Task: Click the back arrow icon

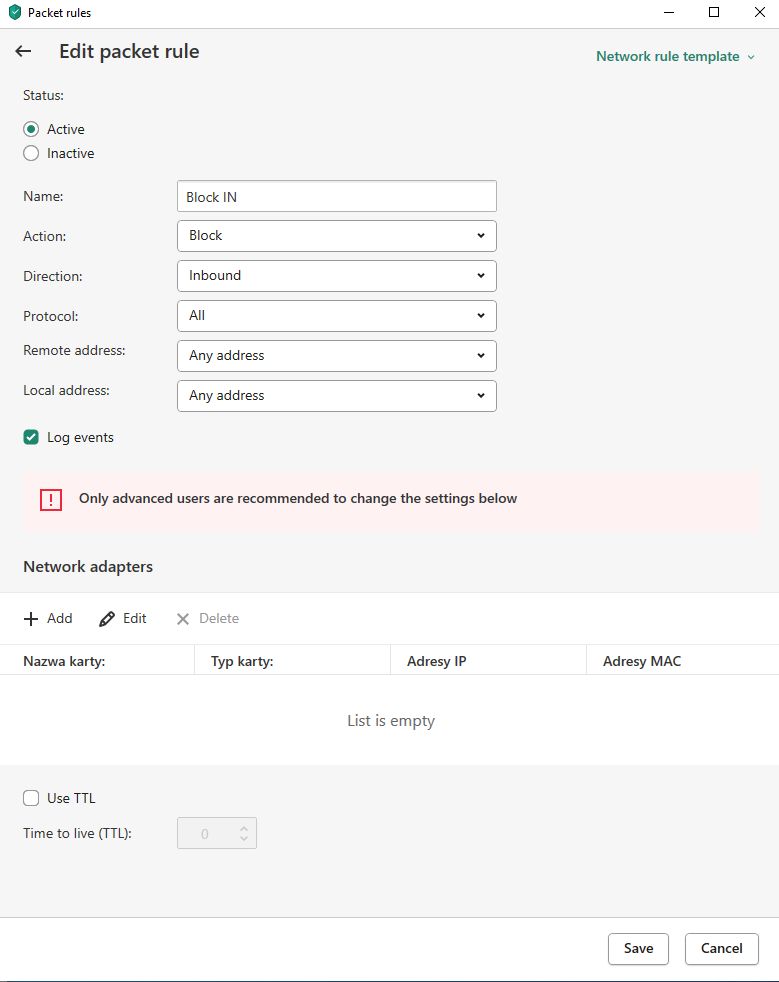Action: tap(23, 52)
